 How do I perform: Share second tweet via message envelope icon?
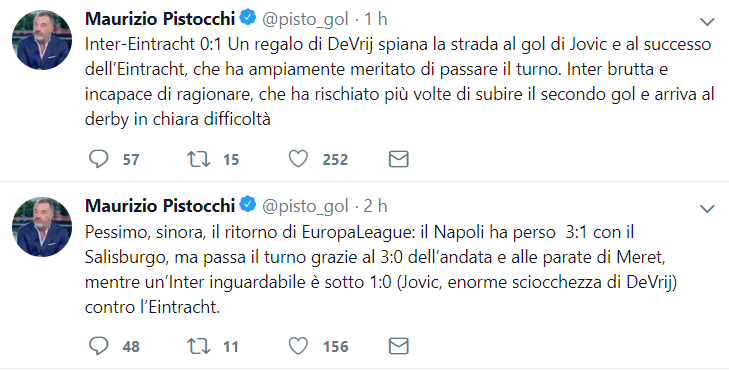[398, 346]
